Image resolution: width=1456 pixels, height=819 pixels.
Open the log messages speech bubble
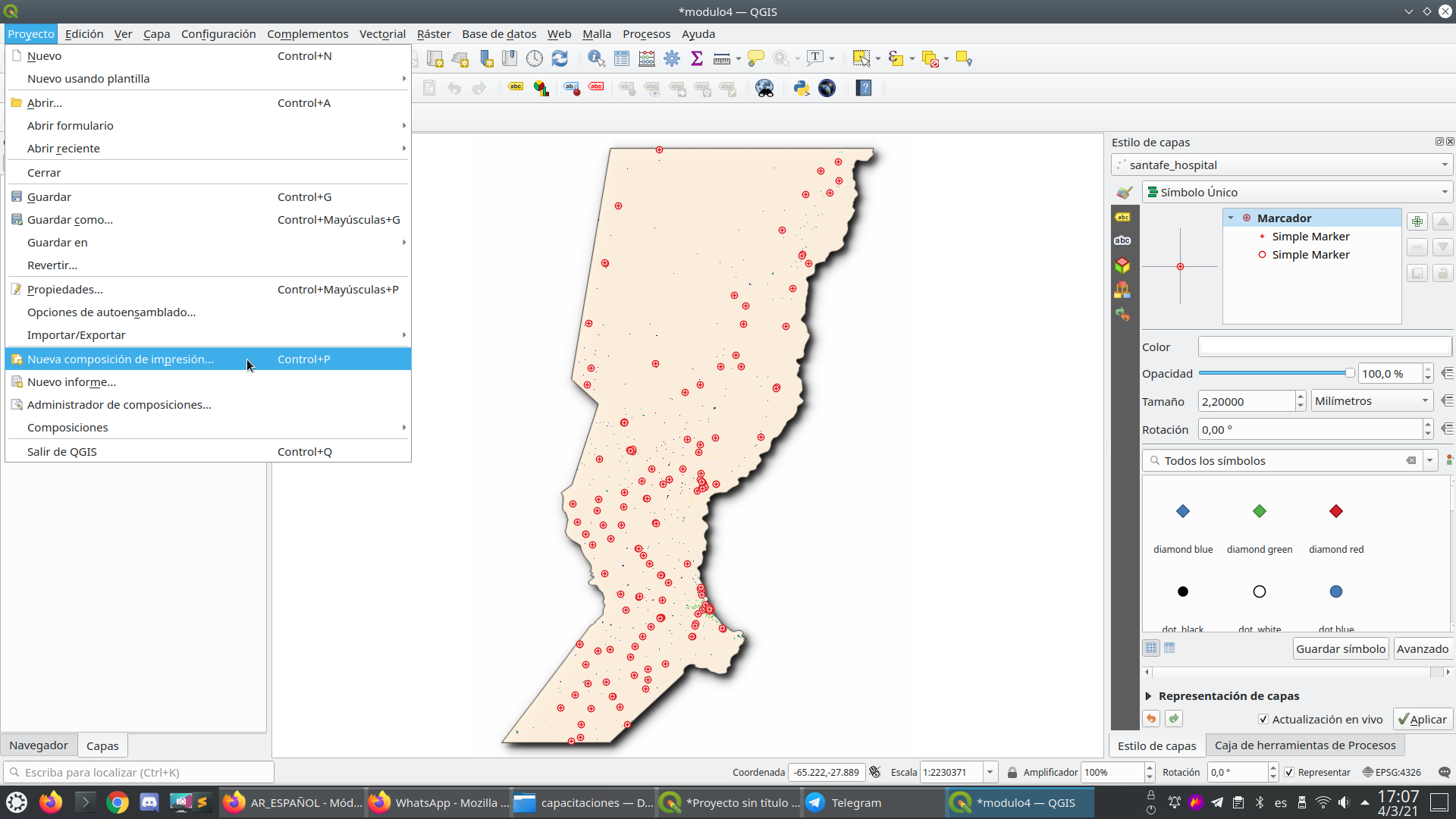coord(1444,772)
